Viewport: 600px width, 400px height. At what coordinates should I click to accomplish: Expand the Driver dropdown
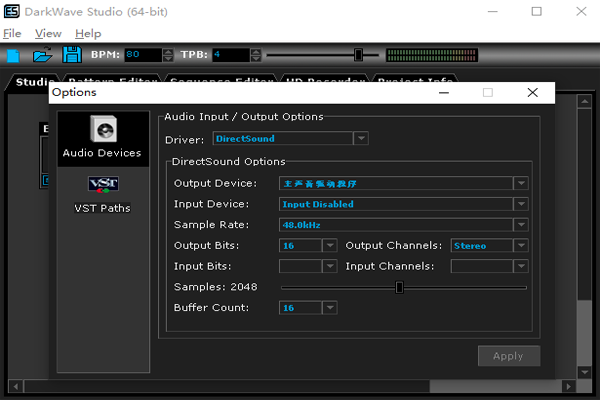(x=361, y=139)
